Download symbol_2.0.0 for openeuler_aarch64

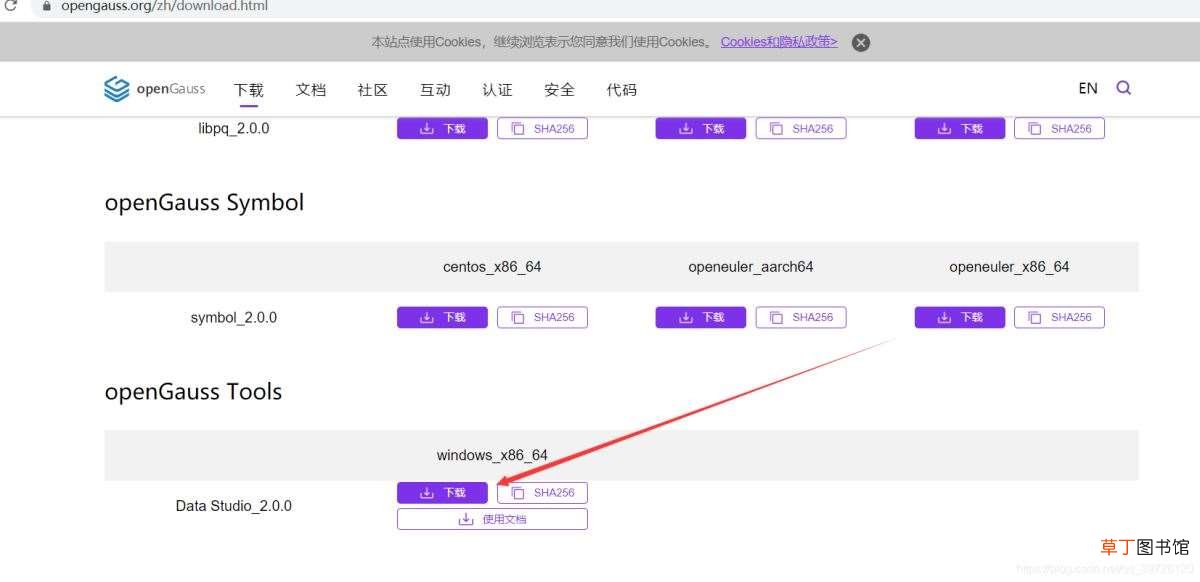(x=701, y=318)
